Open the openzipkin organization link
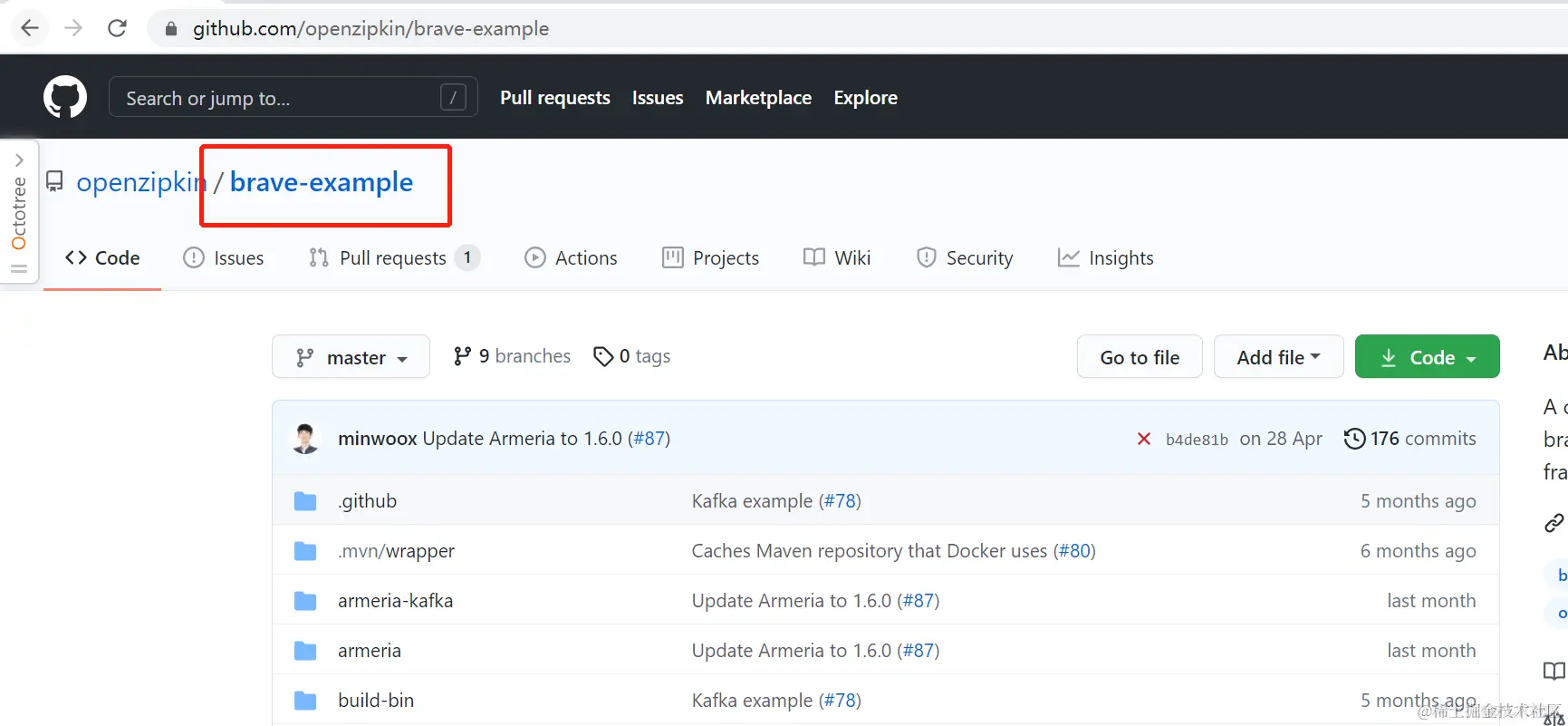This screenshot has width=1568, height=726. point(141,182)
